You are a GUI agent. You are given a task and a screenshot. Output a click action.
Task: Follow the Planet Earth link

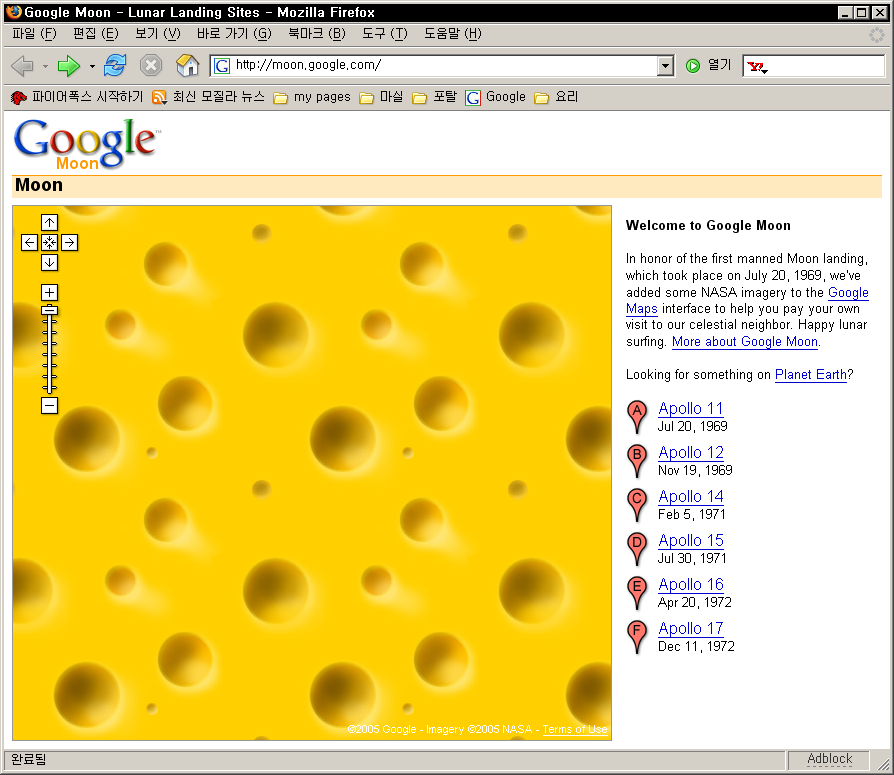click(x=811, y=375)
